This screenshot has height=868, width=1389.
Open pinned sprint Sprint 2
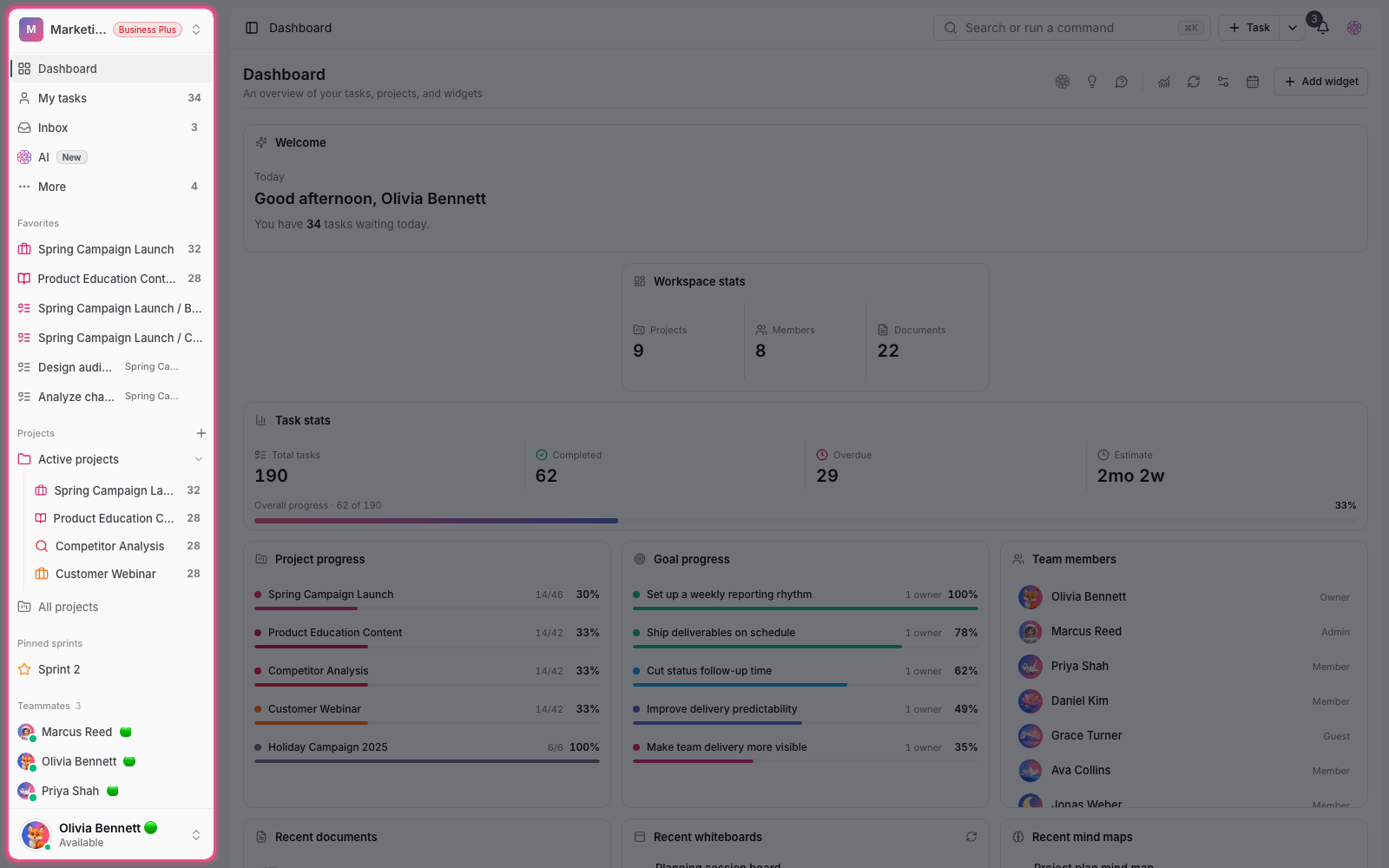click(111, 669)
